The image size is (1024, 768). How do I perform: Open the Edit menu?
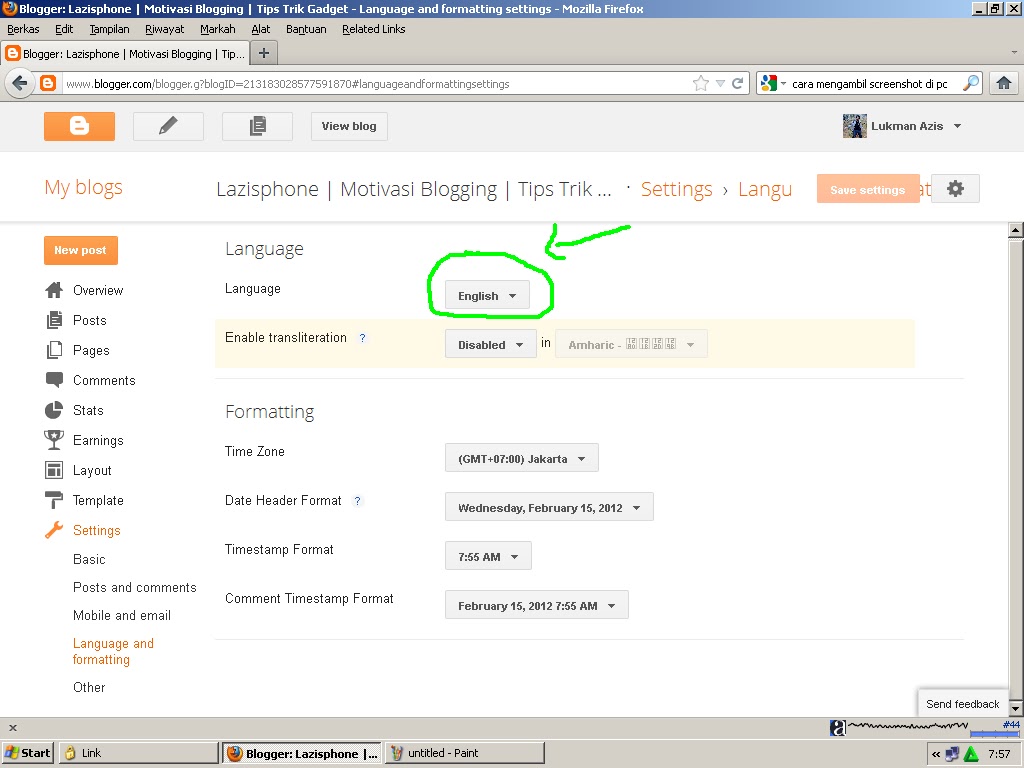pyautogui.click(x=64, y=29)
